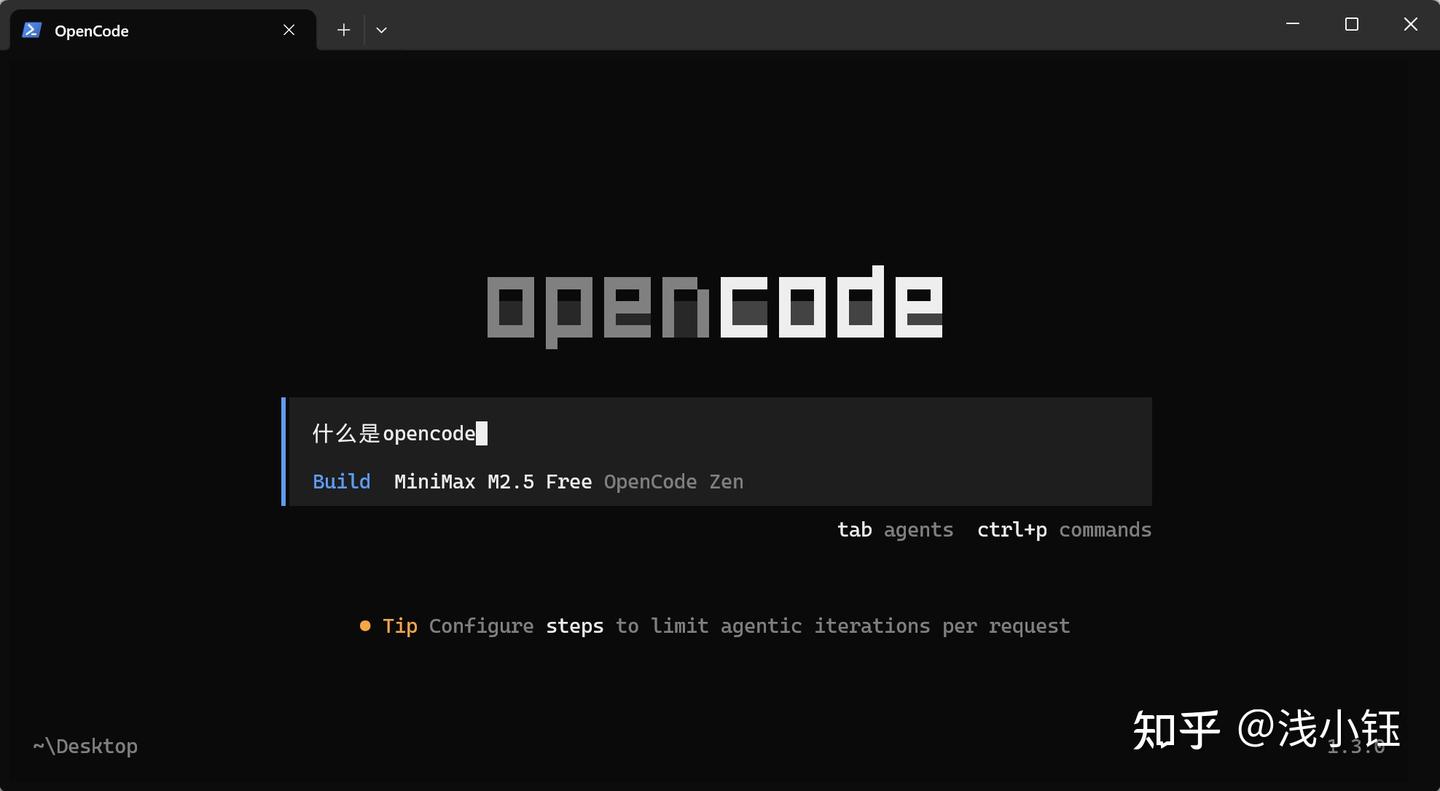Click the OpenCode Zen provider label
The height and width of the screenshot is (791, 1440).
674,481
